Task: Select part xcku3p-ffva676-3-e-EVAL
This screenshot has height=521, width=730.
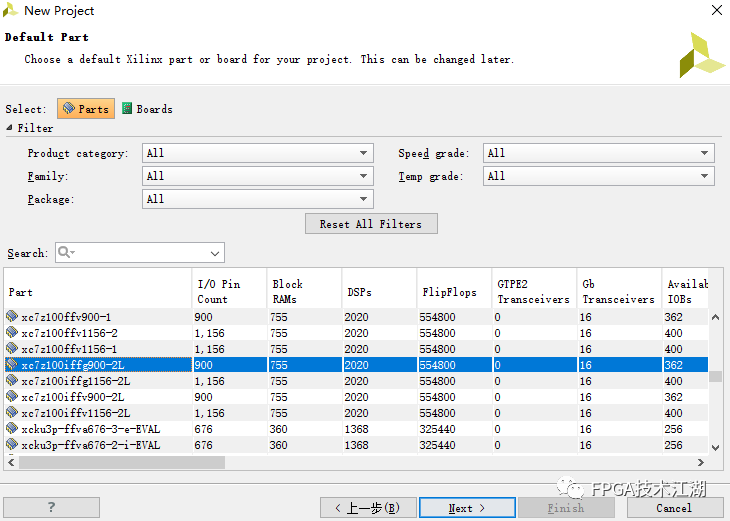Action: (91, 429)
